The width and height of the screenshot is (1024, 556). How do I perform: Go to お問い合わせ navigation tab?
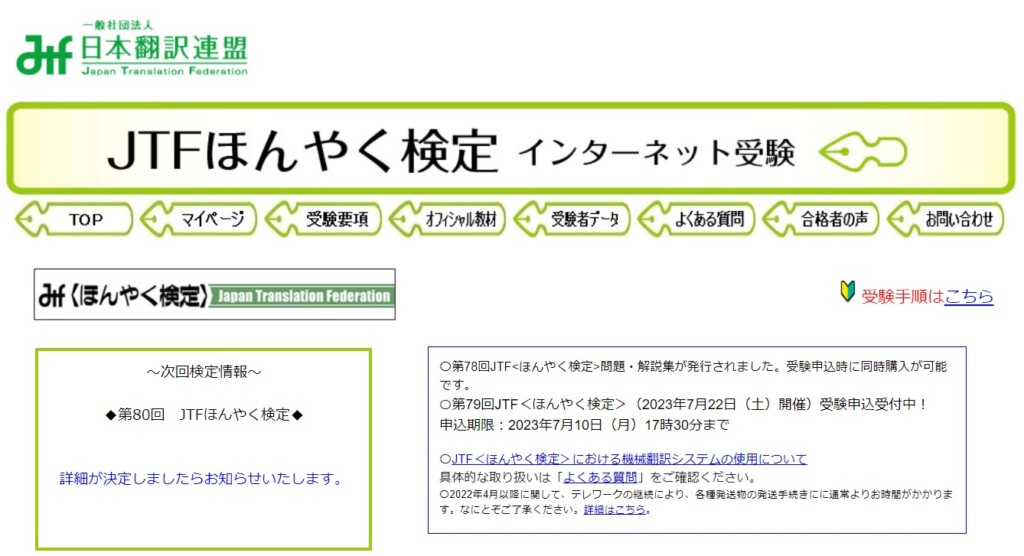(946, 219)
